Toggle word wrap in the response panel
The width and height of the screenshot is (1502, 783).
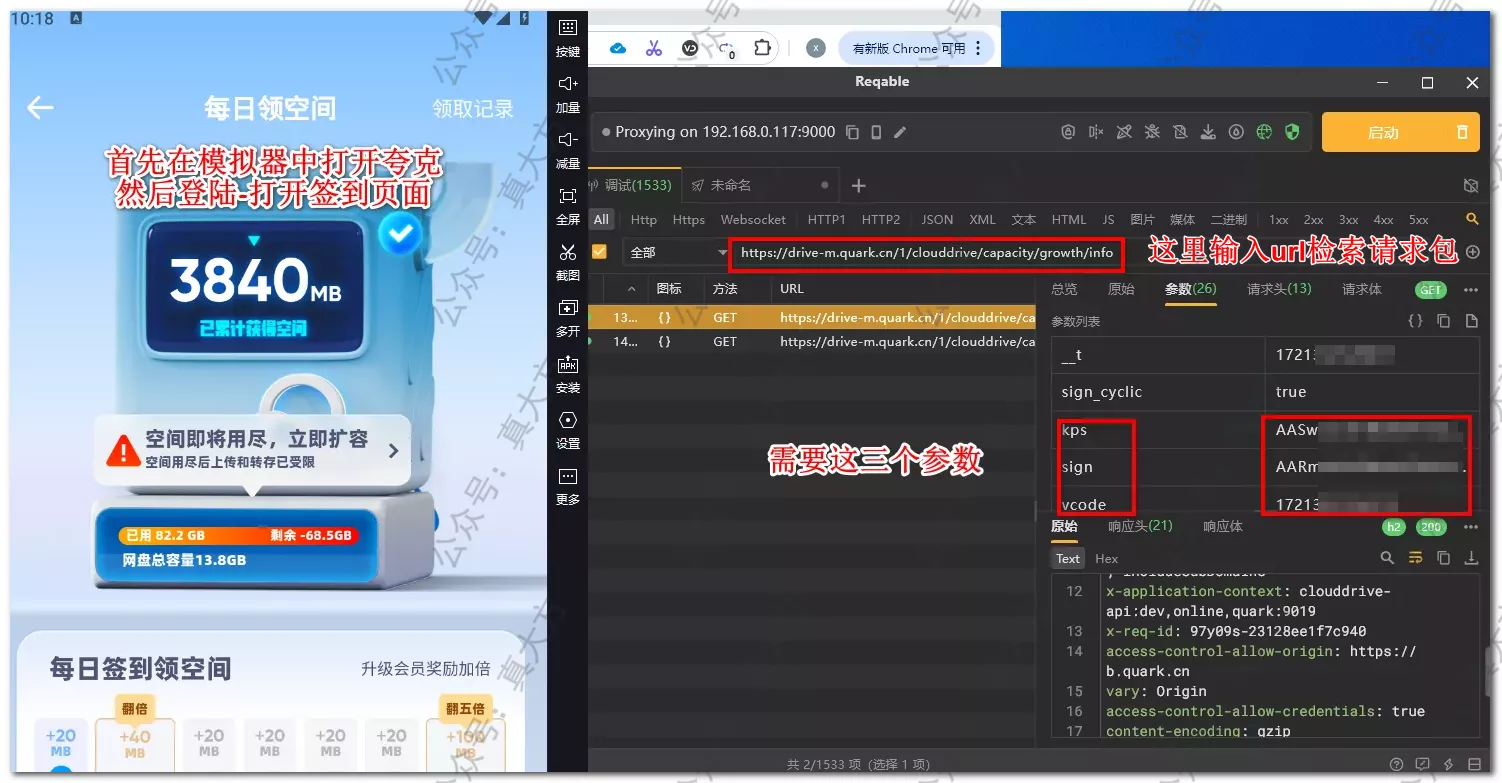pyautogui.click(x=1415, y=558)
